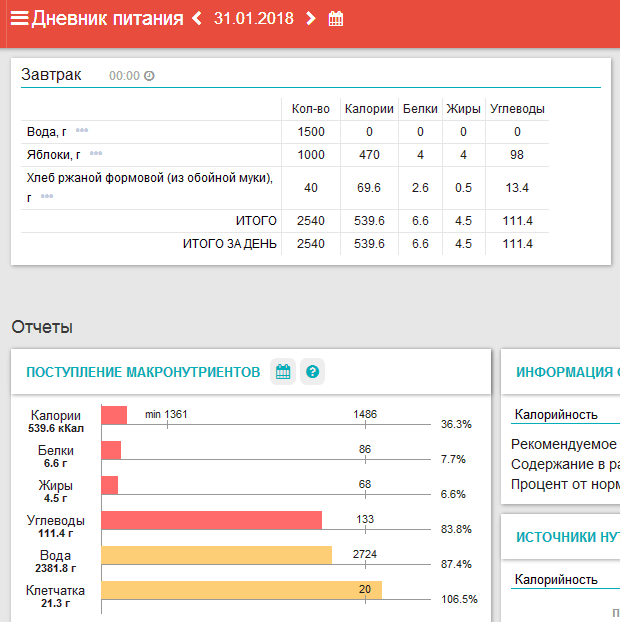
Task: Click the Дневник питания title
Action: pyautogui.click(x=107, y=19)
